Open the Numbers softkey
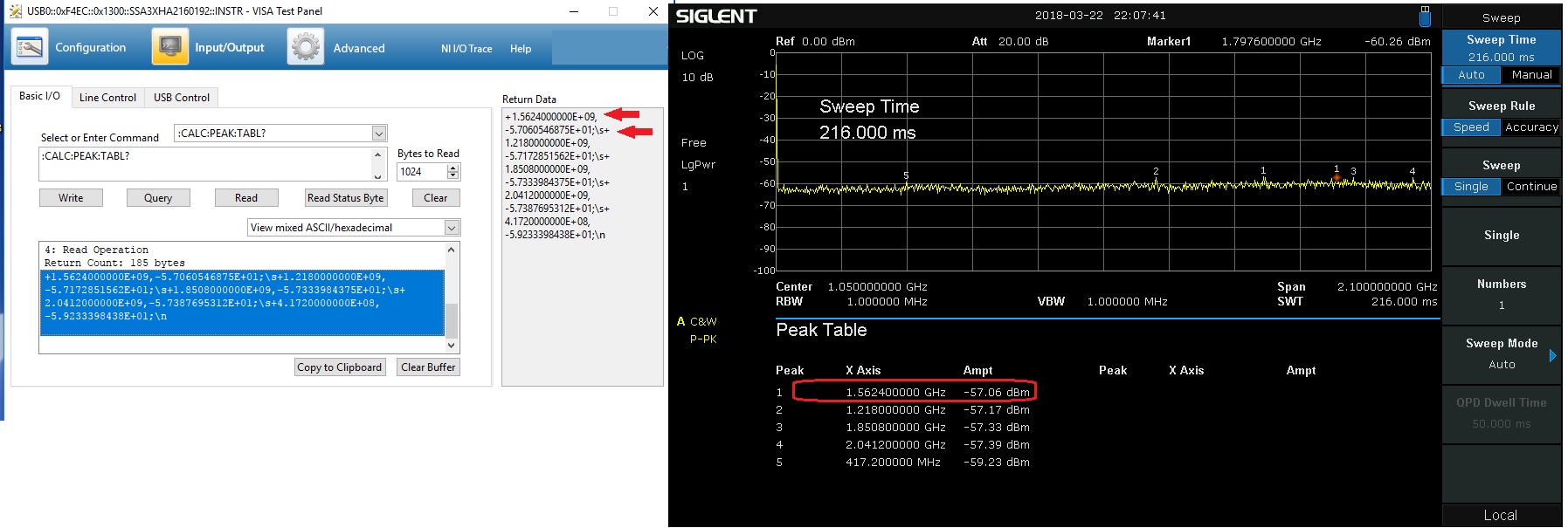The height and width of the screenshot is (528, 1568). 1502,295
